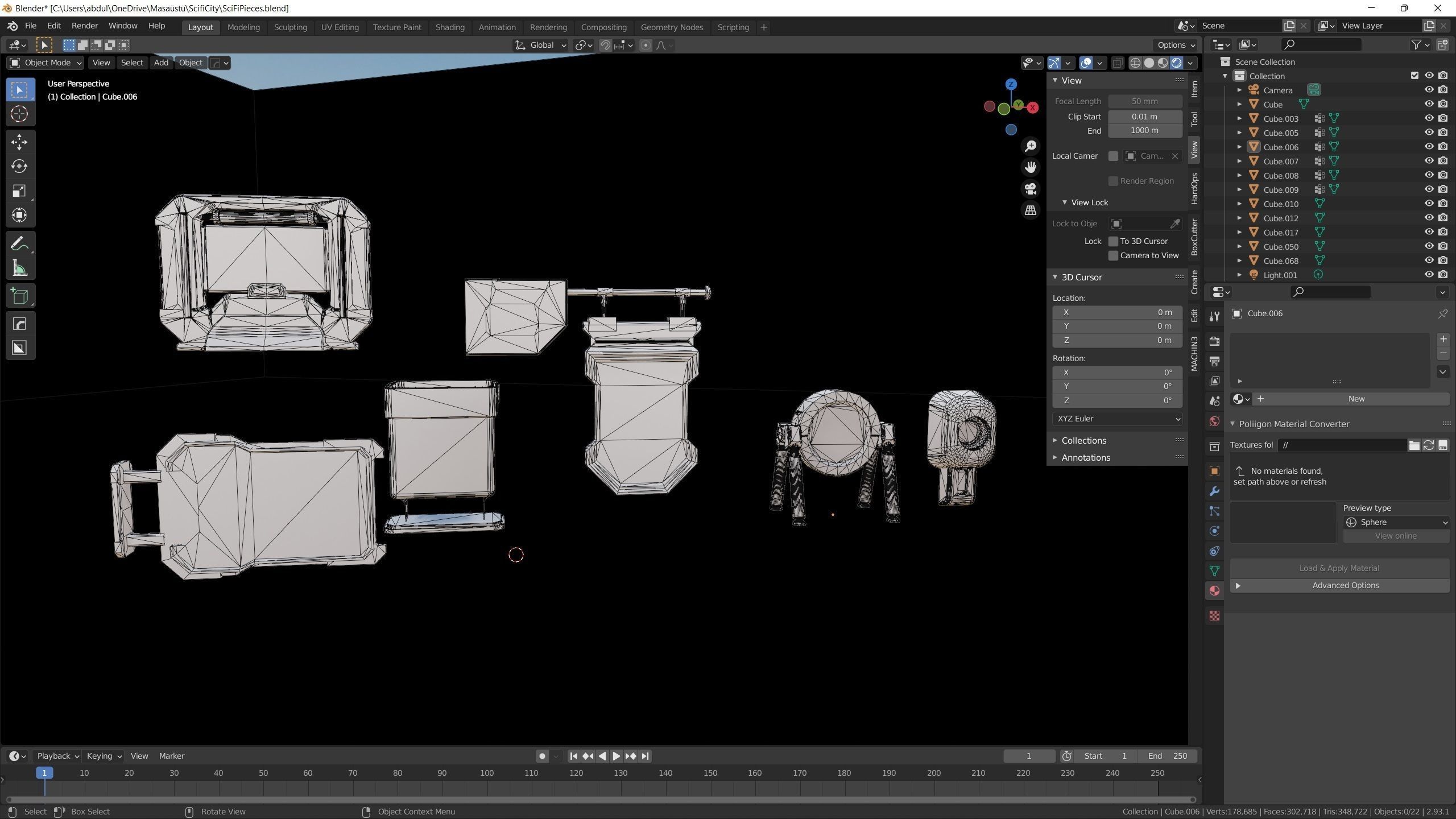Open the Modeling workspace tab
The image size is (1456, 819).
(243, 27)
